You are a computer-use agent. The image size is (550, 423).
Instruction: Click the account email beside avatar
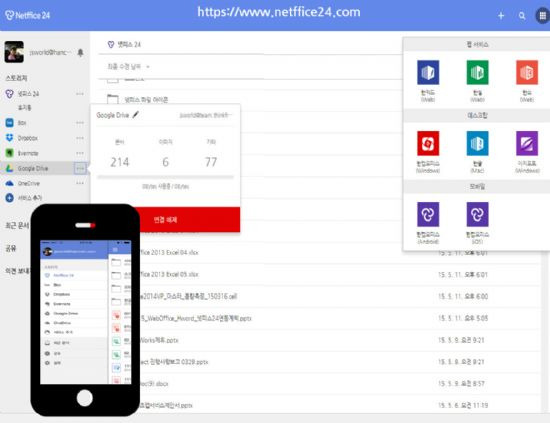pos(50,52)
